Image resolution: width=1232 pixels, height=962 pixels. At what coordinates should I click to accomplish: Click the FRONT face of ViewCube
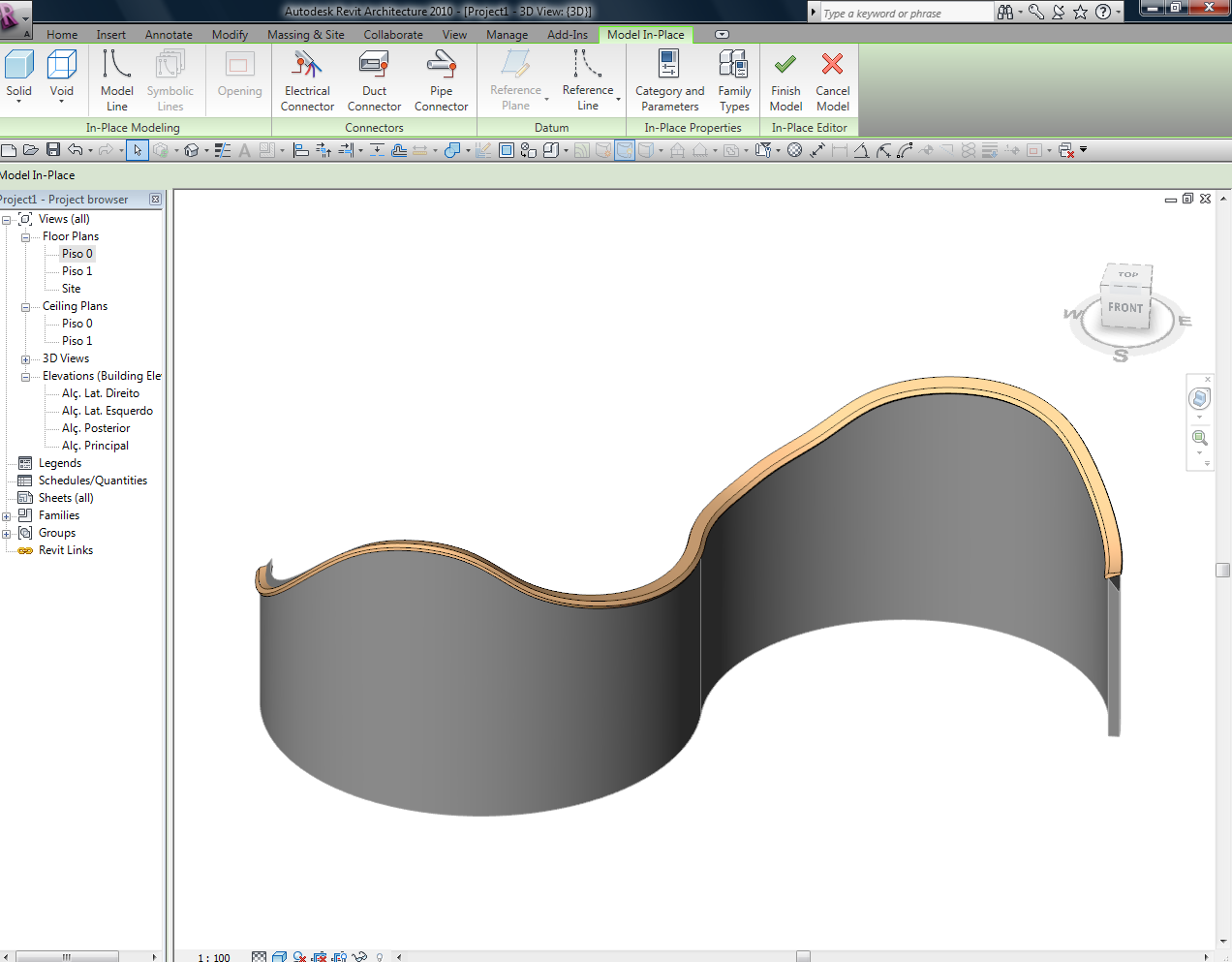[1125, 308]
